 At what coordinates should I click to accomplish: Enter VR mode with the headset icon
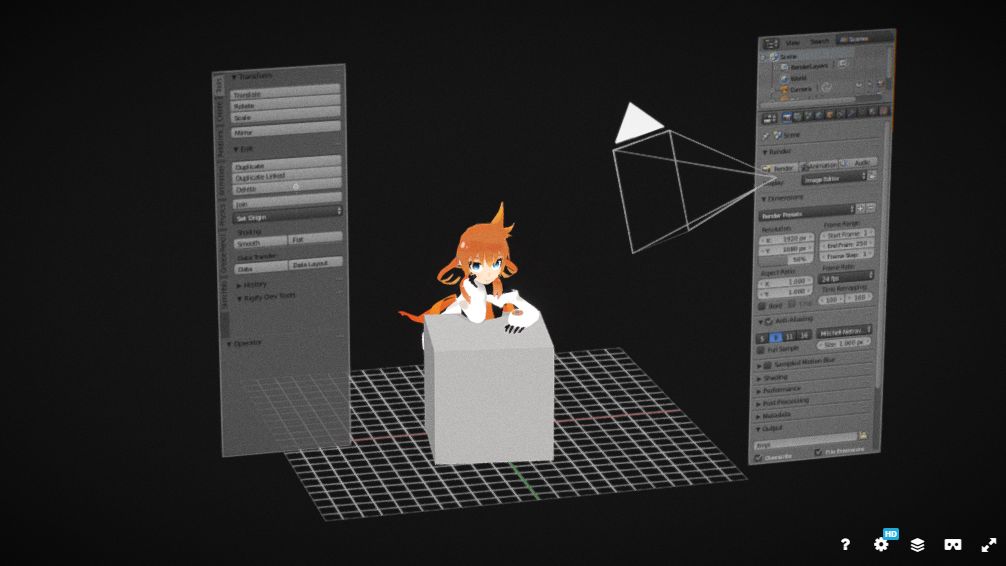(953, 544)
